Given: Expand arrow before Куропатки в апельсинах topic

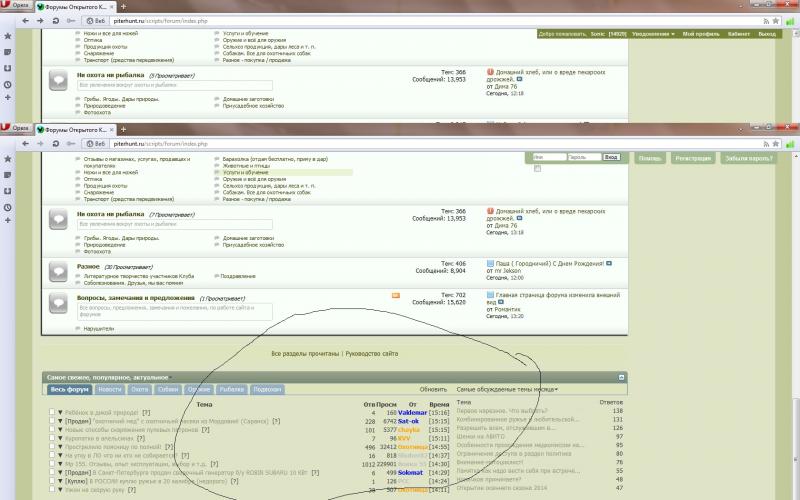Looking at the screenshot, I should (x=60, y=437).
